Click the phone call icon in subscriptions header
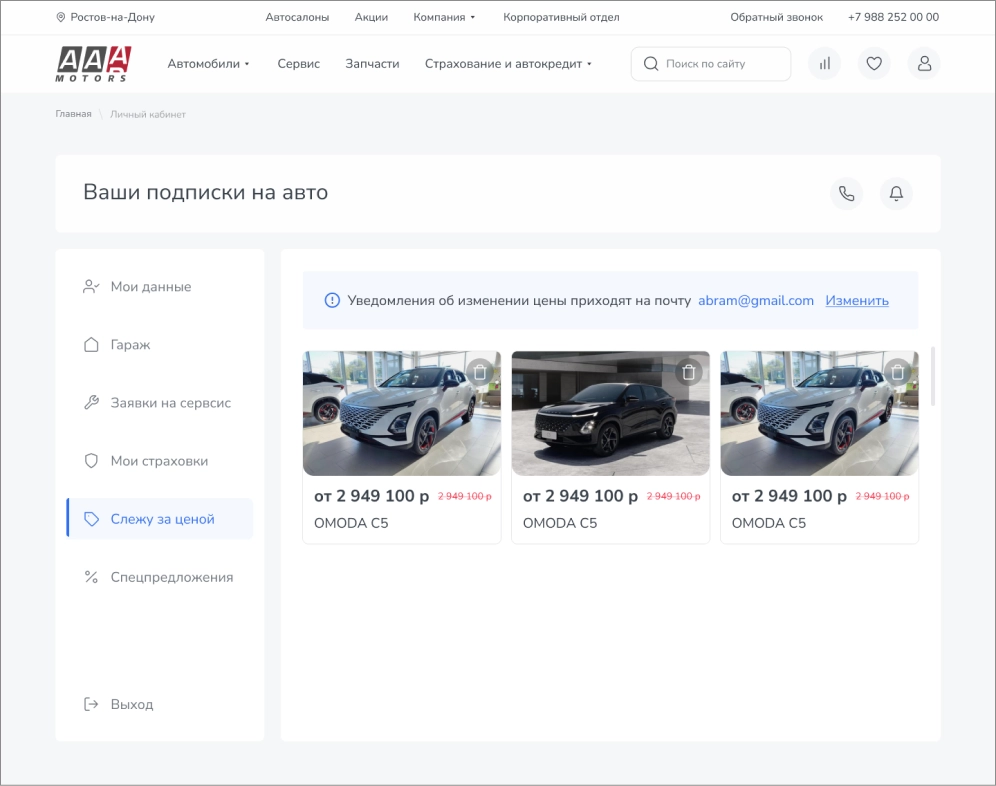996x786 pixels. pos(847,193)
